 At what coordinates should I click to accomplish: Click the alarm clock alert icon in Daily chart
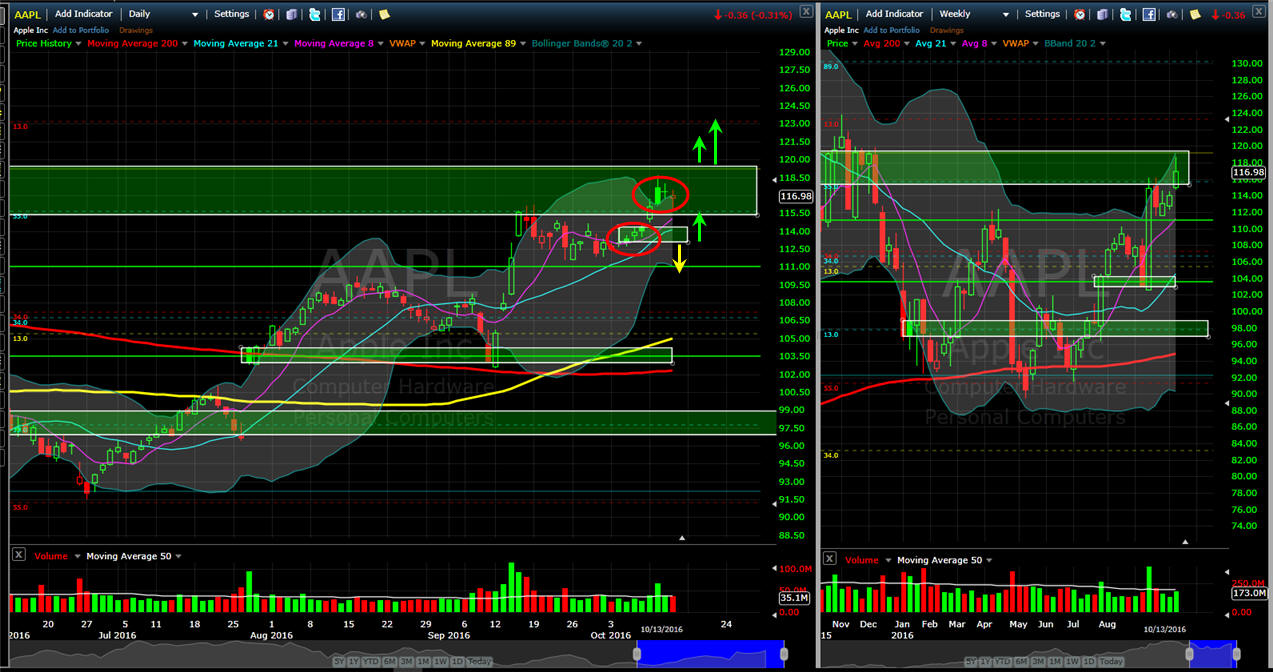click(x=269, y=15)
